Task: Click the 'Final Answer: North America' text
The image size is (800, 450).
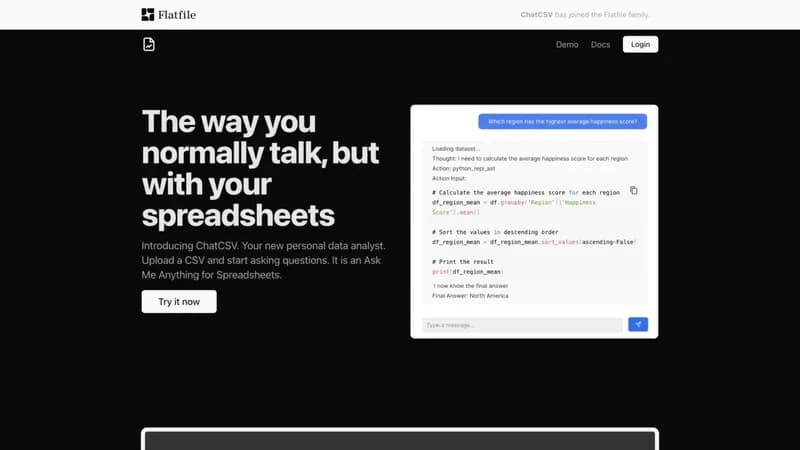Action: [x=470, y=296]
